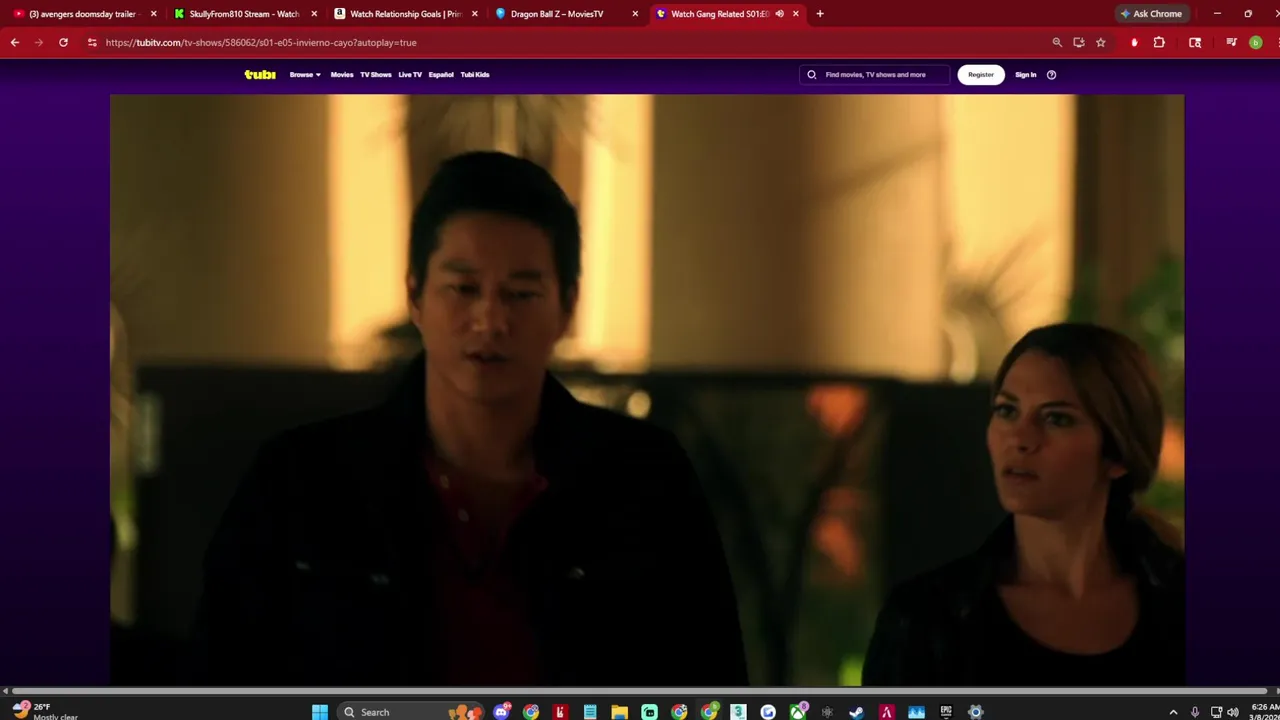The width and height of the screenshot is (1280, 720).
Task: Open the zoom magnifier icon in address bar
Action: click(x=1057, y=42)
